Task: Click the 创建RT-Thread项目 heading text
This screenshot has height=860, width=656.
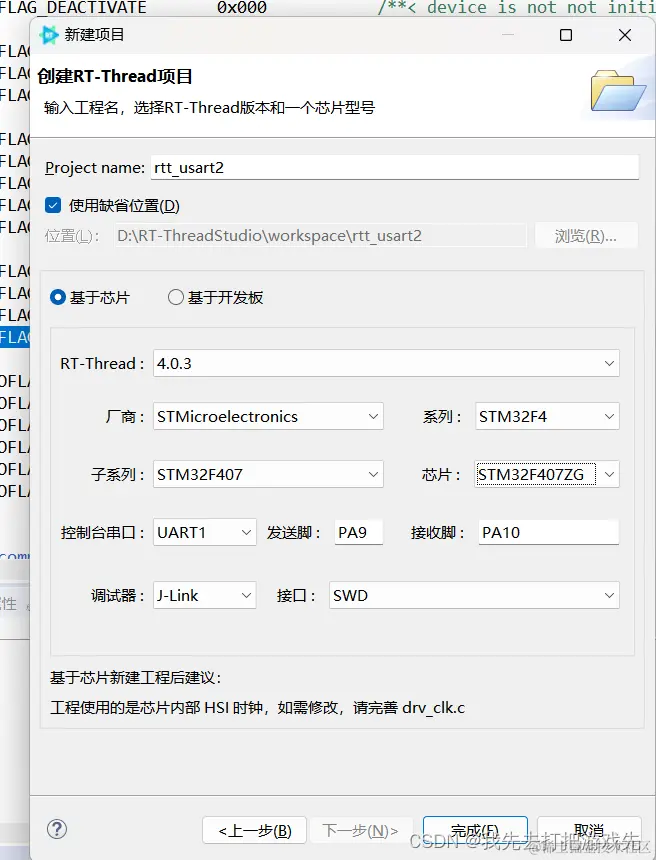Action: [x=115, y=76]
